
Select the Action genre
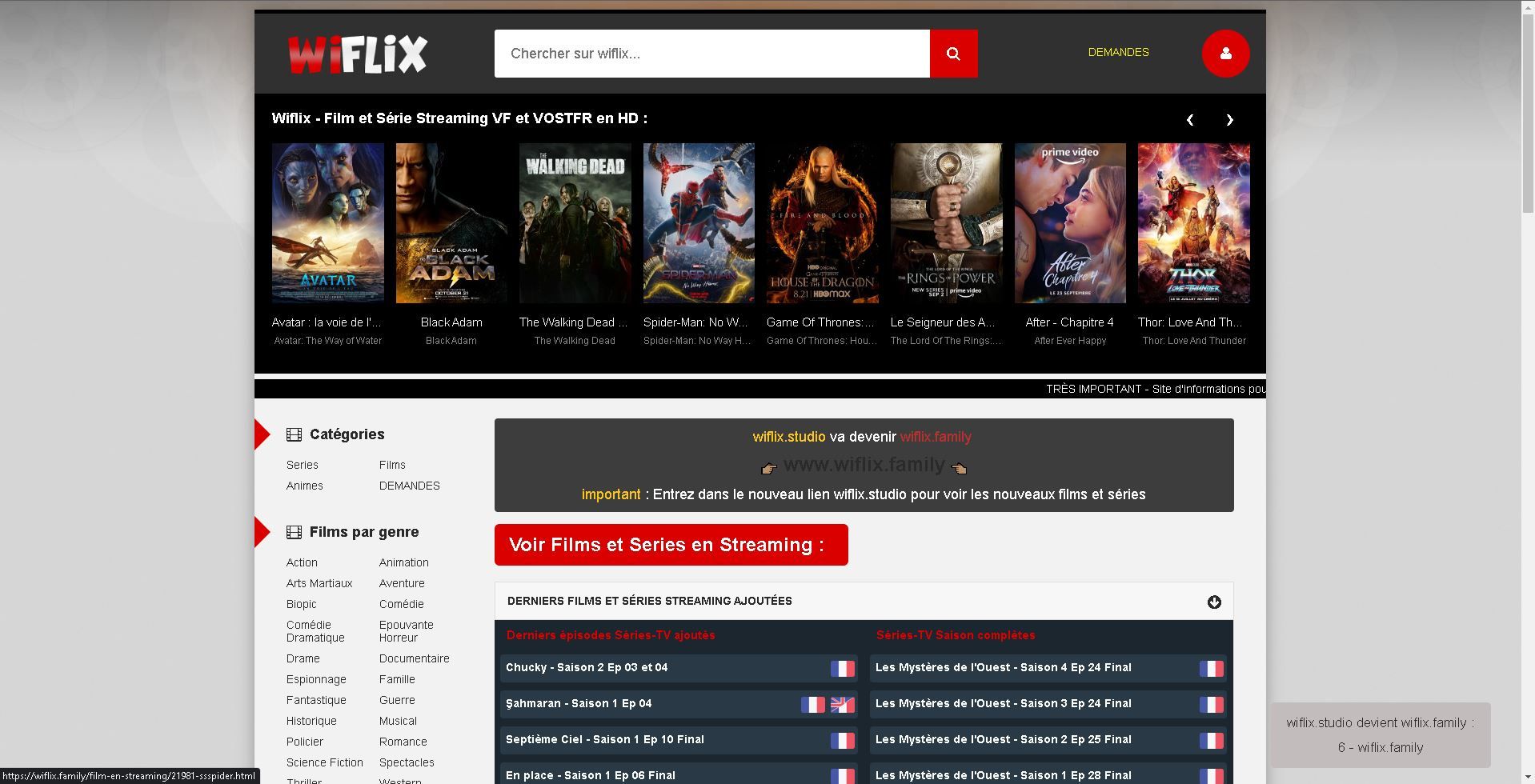302,562
